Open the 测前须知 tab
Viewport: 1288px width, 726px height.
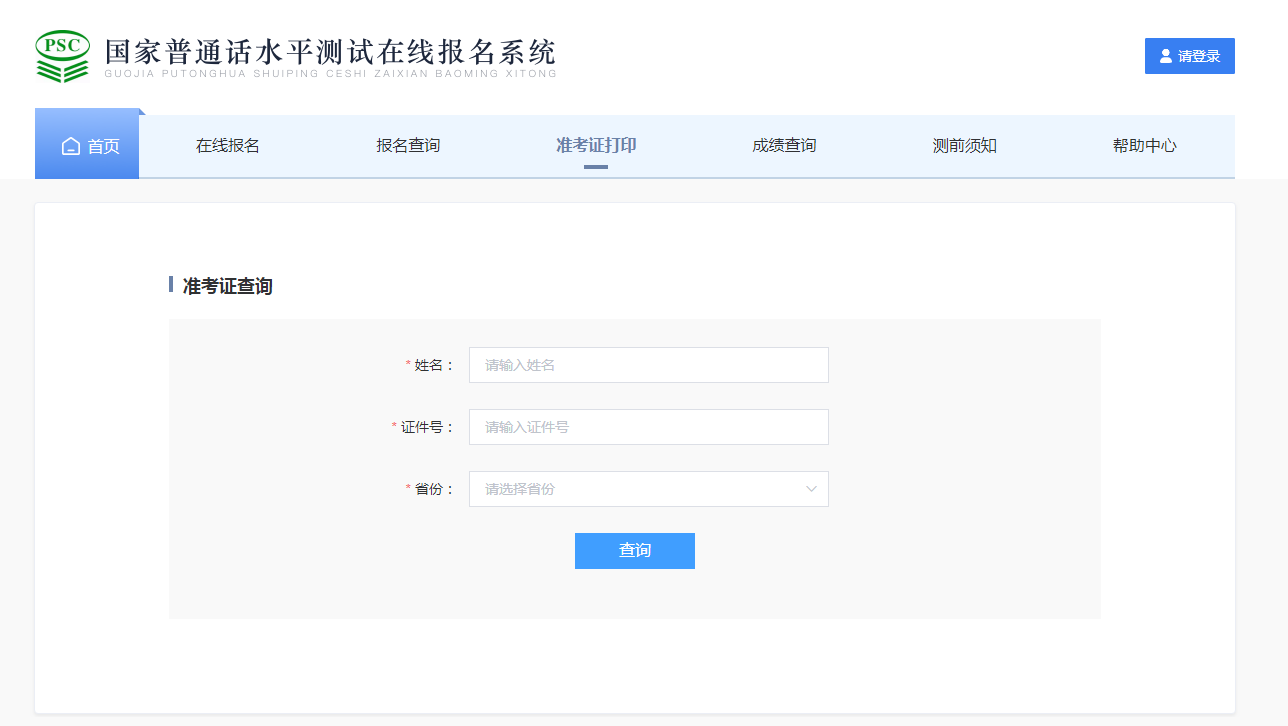[x=964, y=146]
